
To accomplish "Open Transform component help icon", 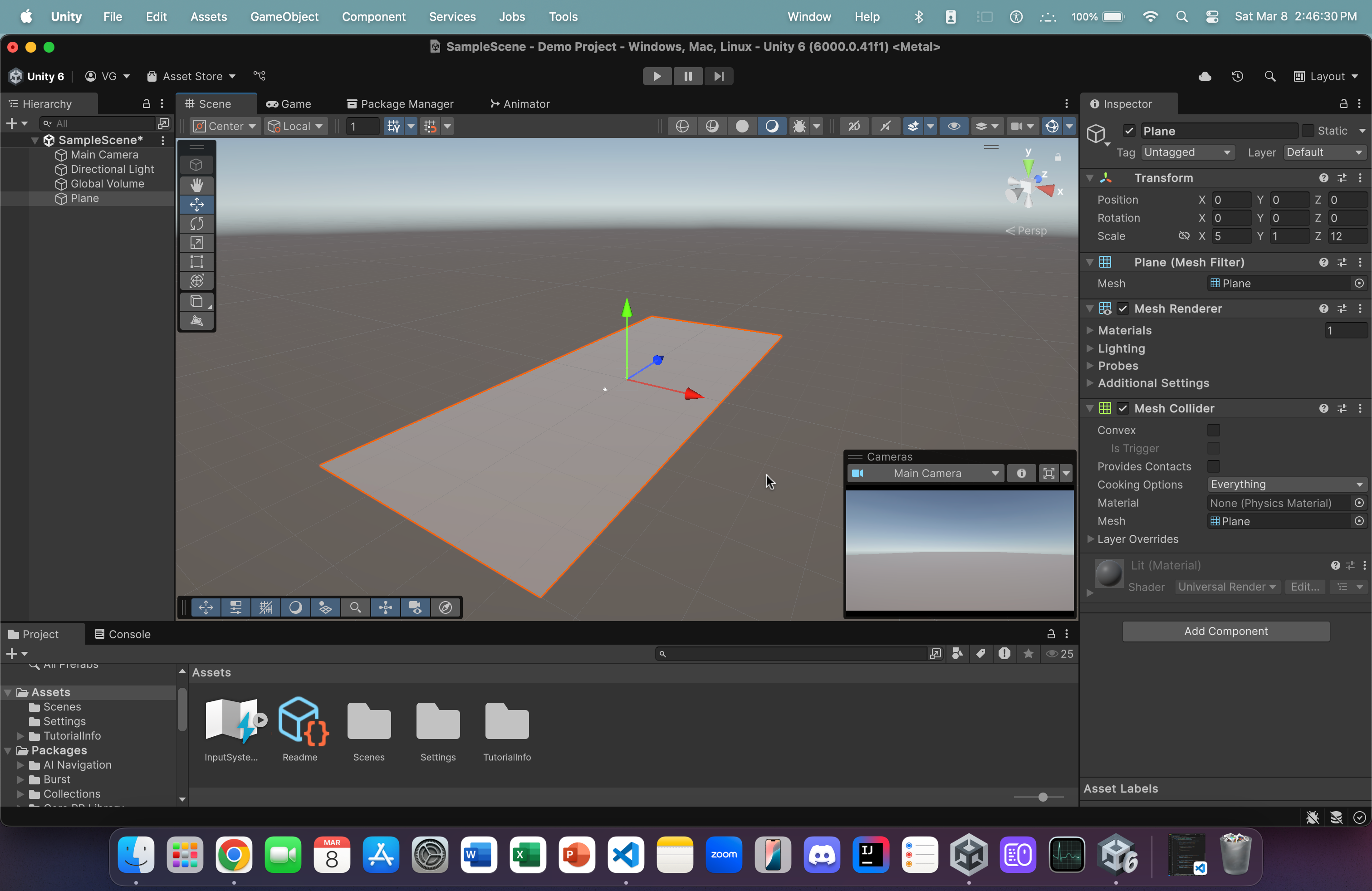I will [1323, 178].
